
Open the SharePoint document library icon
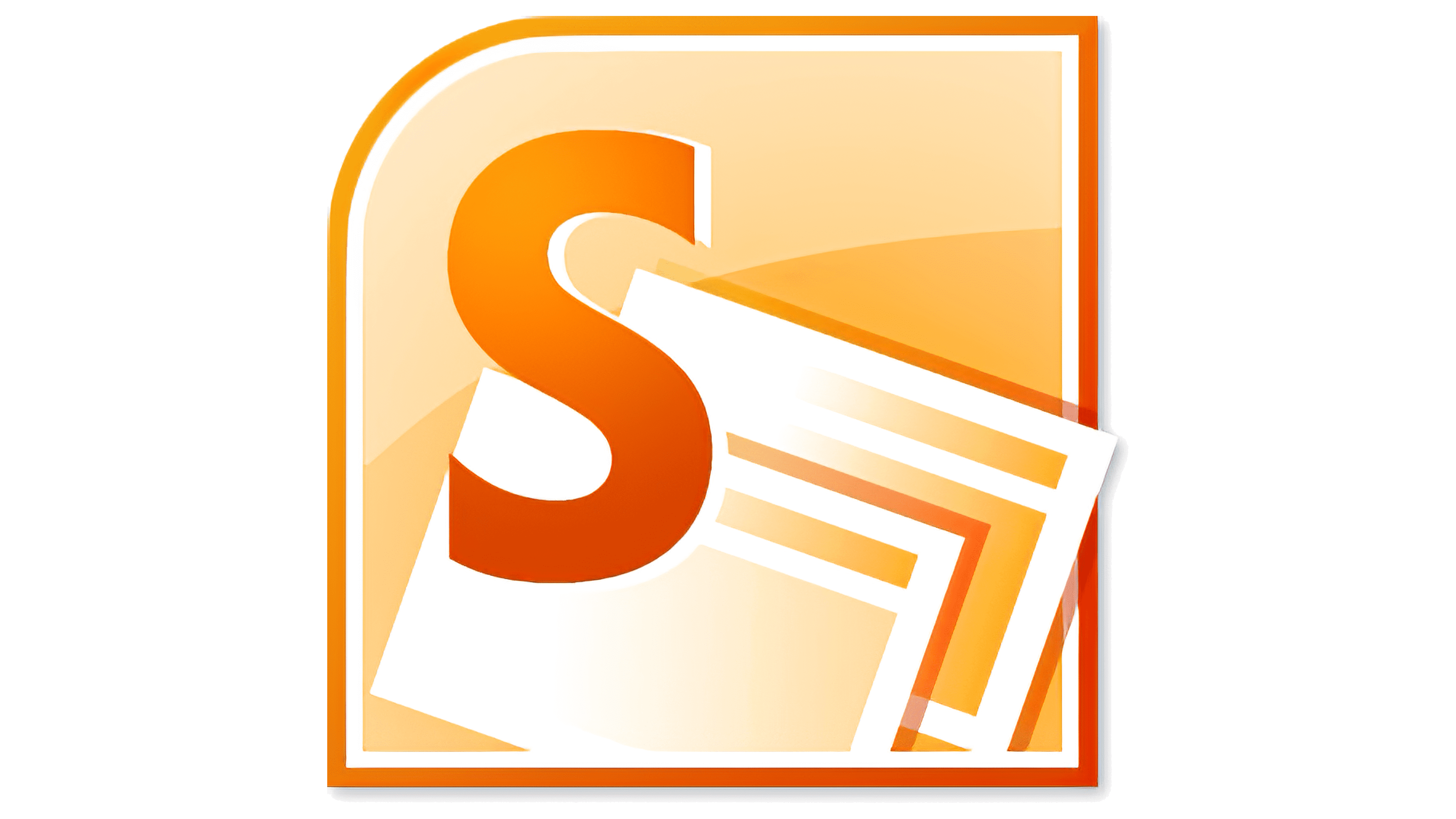pyautogui.click(x=728, y=410)
